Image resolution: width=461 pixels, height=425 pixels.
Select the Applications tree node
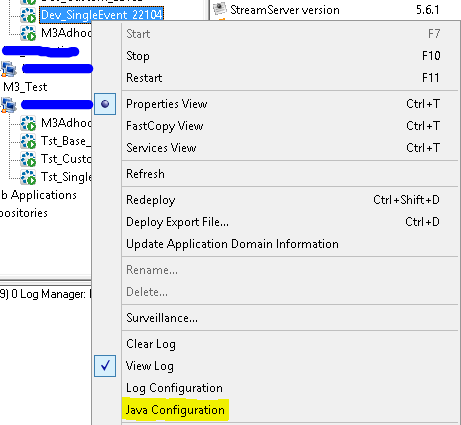point(38,195)
